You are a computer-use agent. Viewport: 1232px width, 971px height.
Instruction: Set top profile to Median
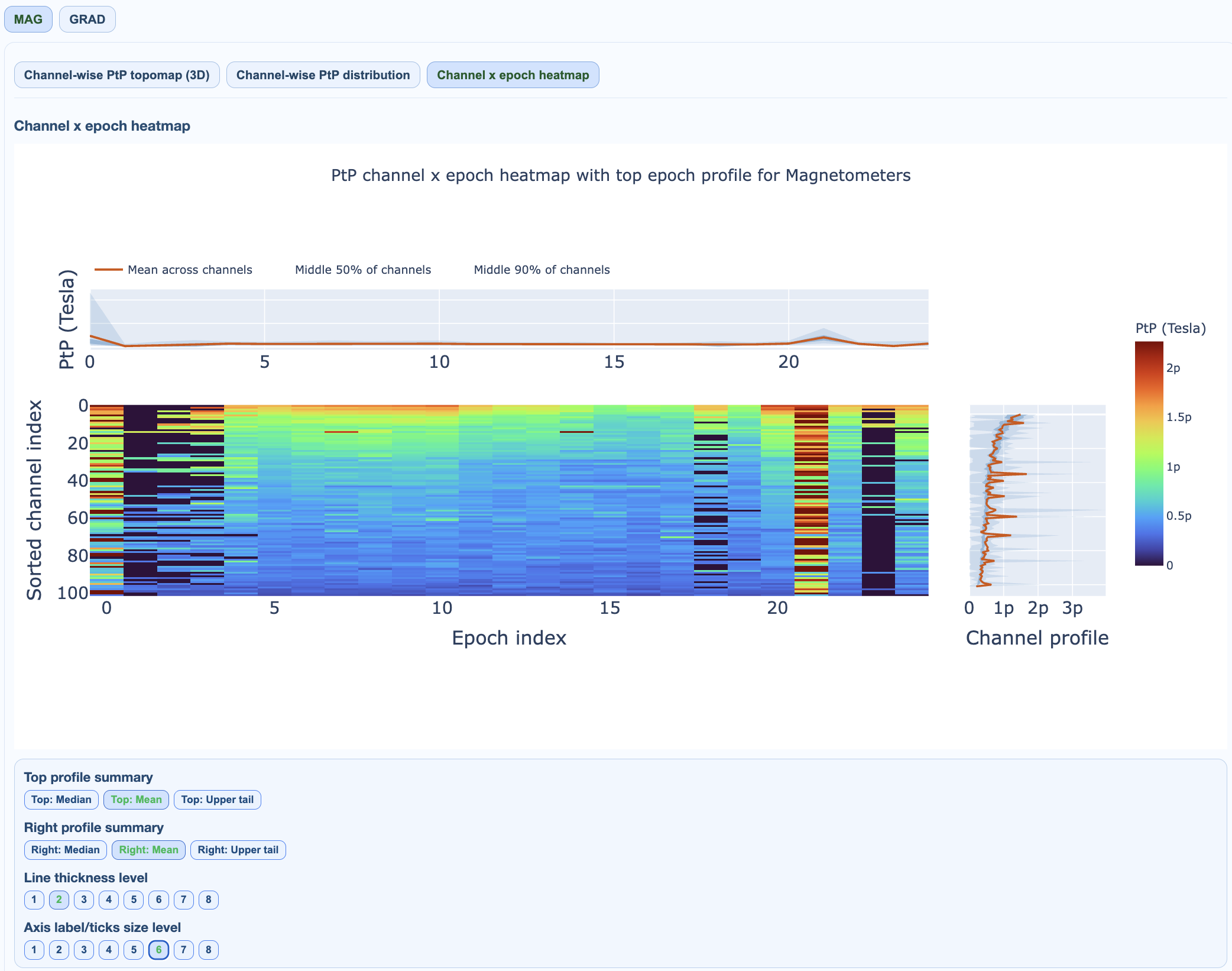click(x=61, y=800)
